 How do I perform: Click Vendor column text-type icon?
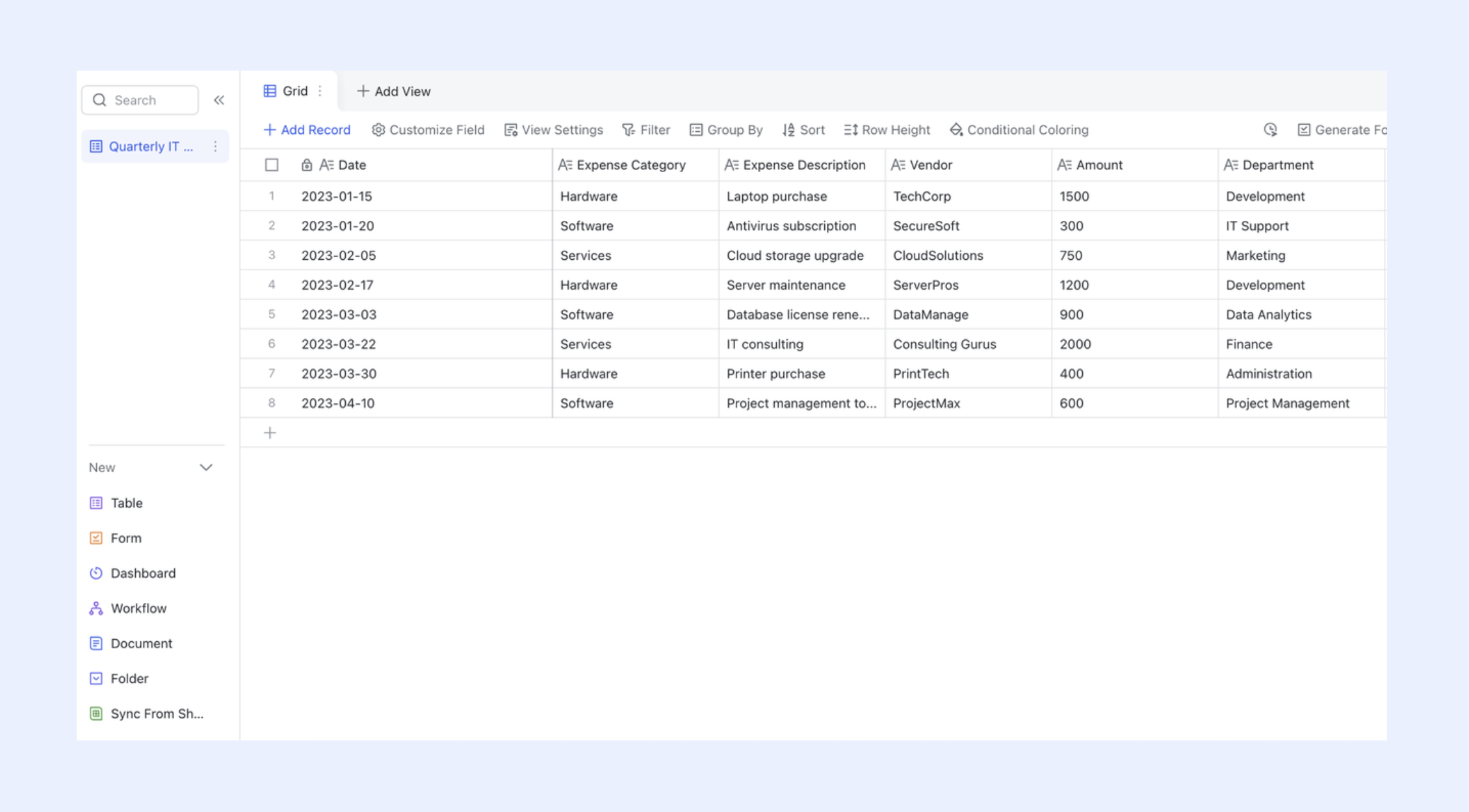[x=898, y=165]
